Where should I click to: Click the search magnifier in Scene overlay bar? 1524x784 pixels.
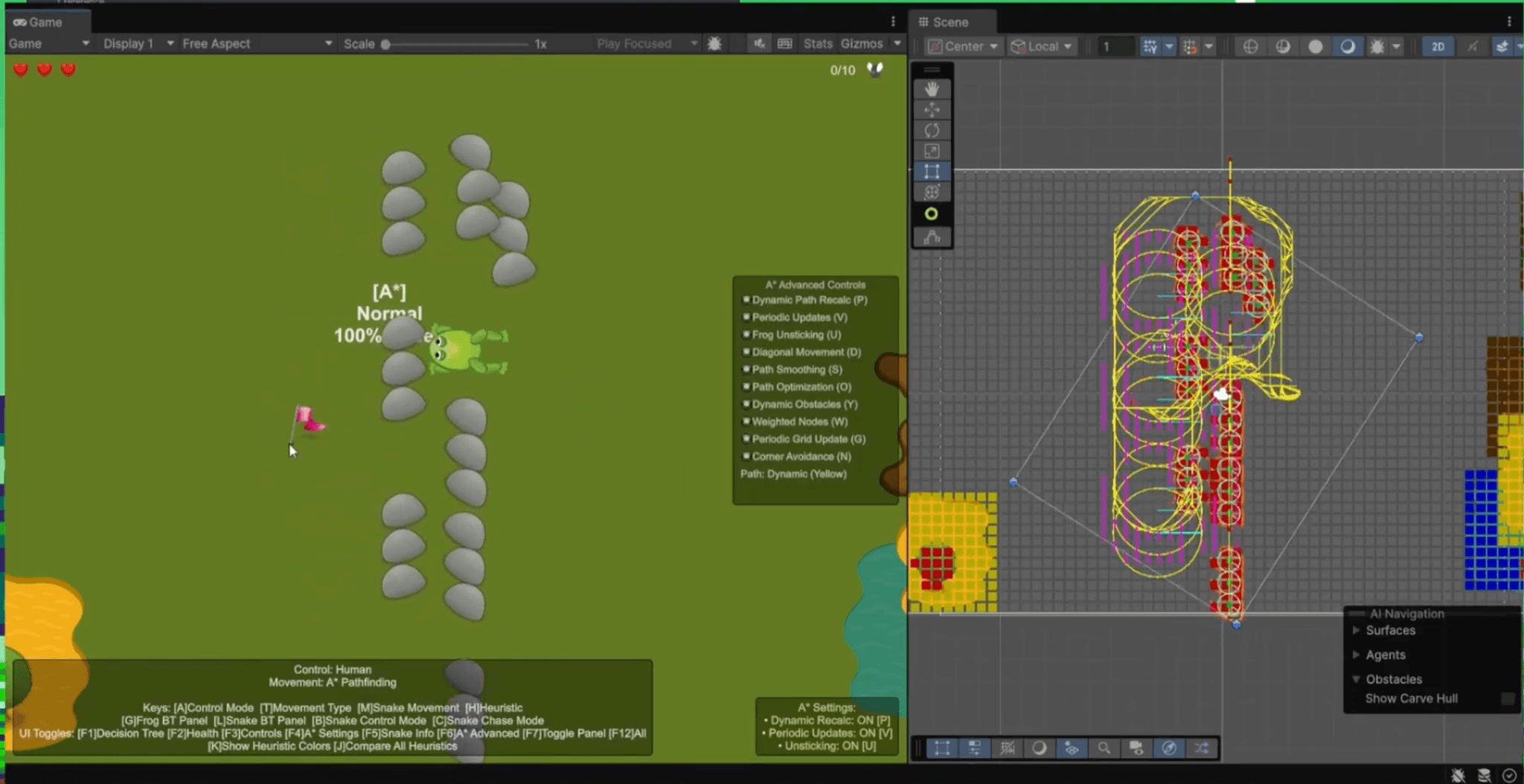coord(1104,748)
